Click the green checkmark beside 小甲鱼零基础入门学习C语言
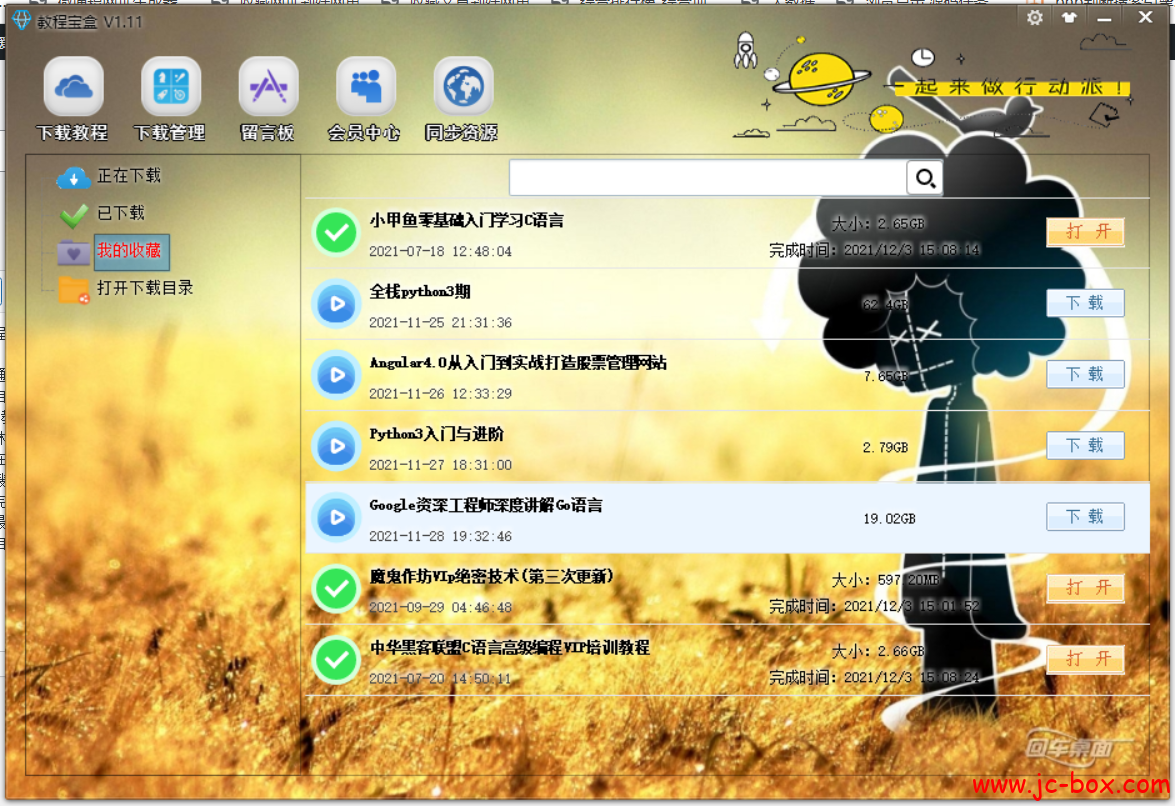The height and width of the screenshot is (806, 1175). click(337, 233)
